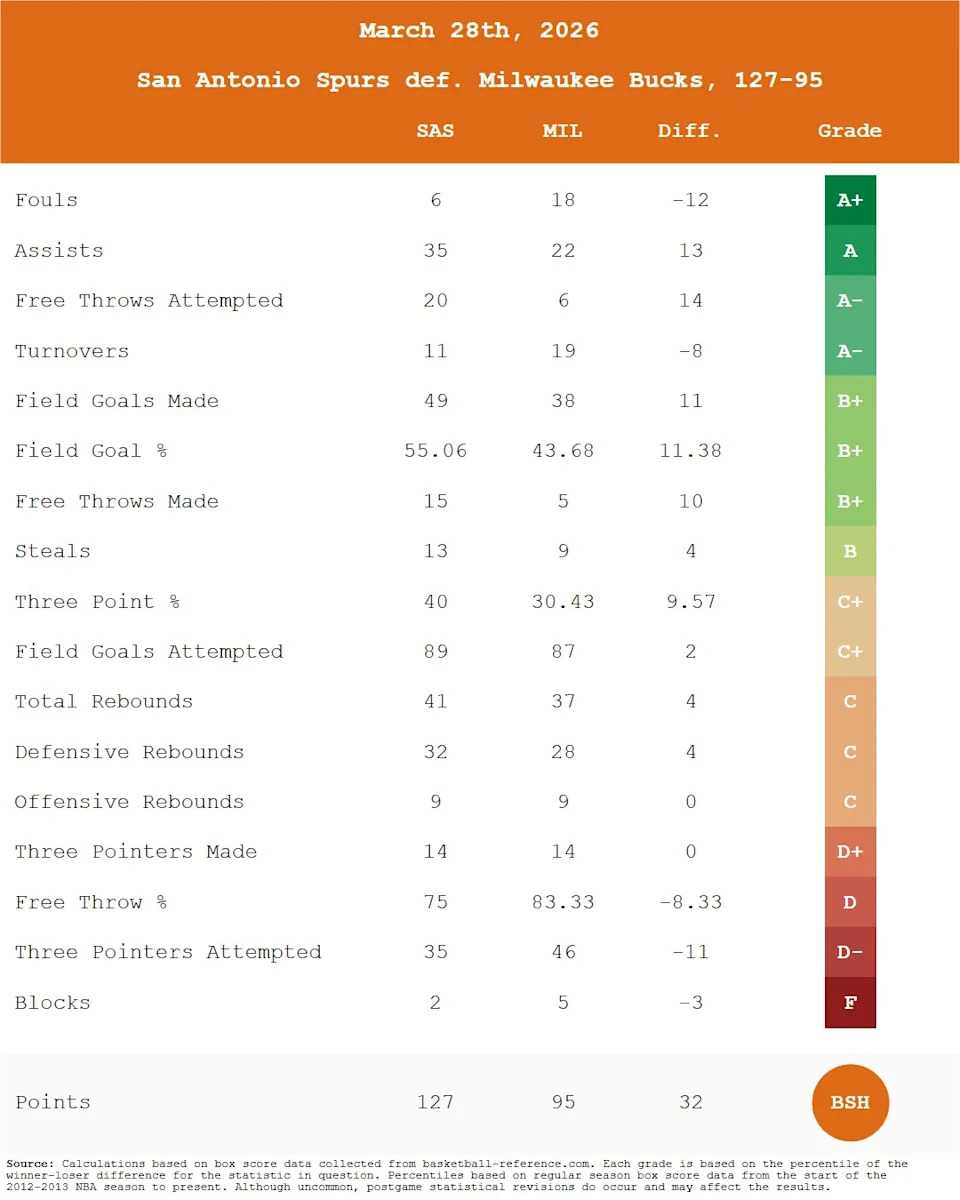
Task: Click the Field Goal % row label
Action: pos(91,451)
